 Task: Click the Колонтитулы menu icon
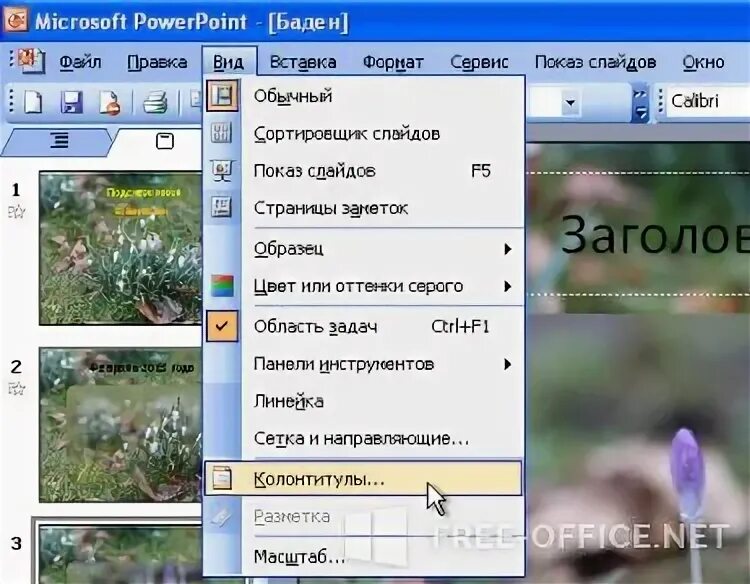(222, 478)
